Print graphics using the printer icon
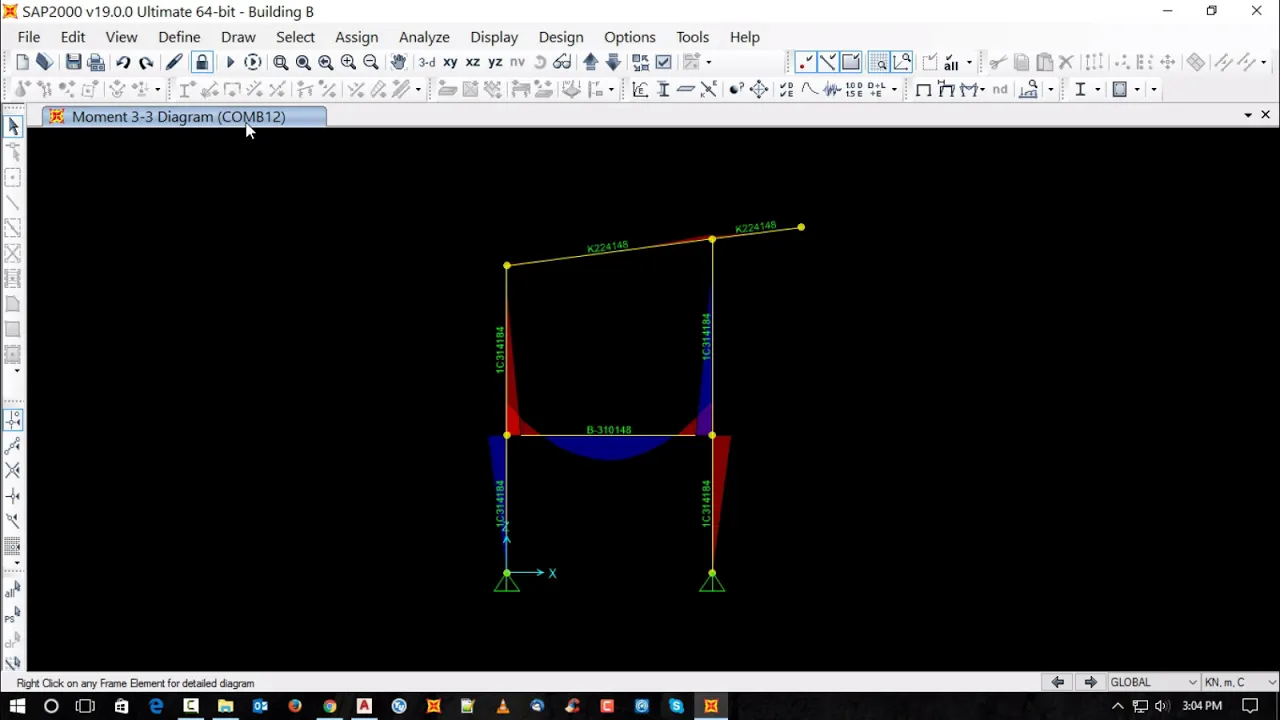The height and width of the screenshot is (720, 1280). click(96, 62)
